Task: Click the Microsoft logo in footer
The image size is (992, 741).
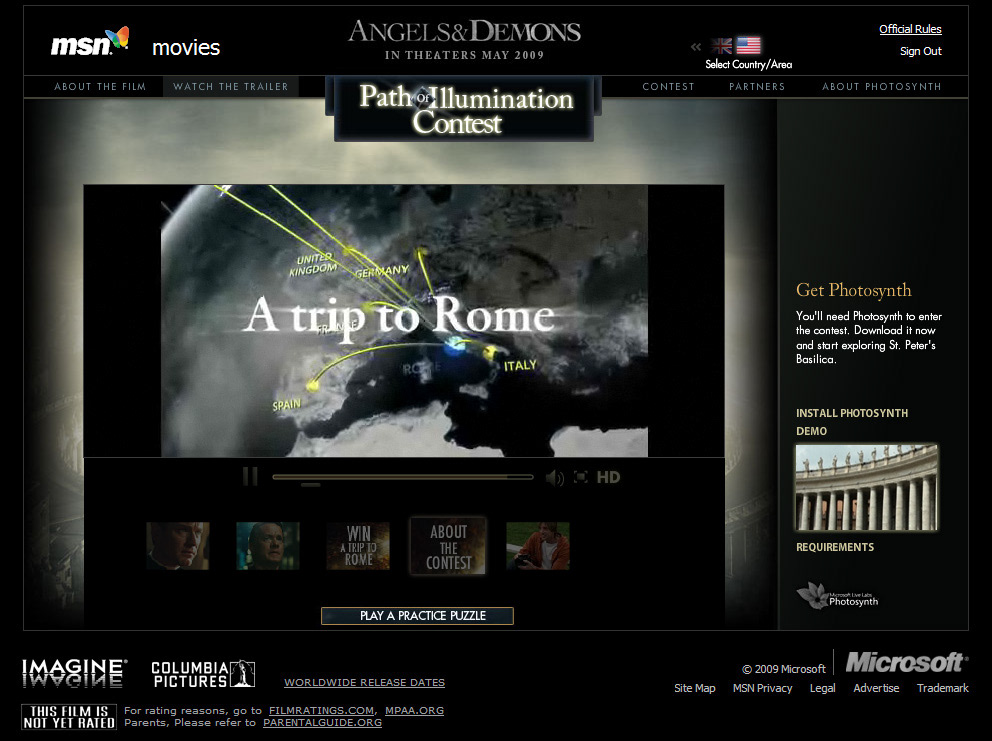Action: (x=907, y=663)
